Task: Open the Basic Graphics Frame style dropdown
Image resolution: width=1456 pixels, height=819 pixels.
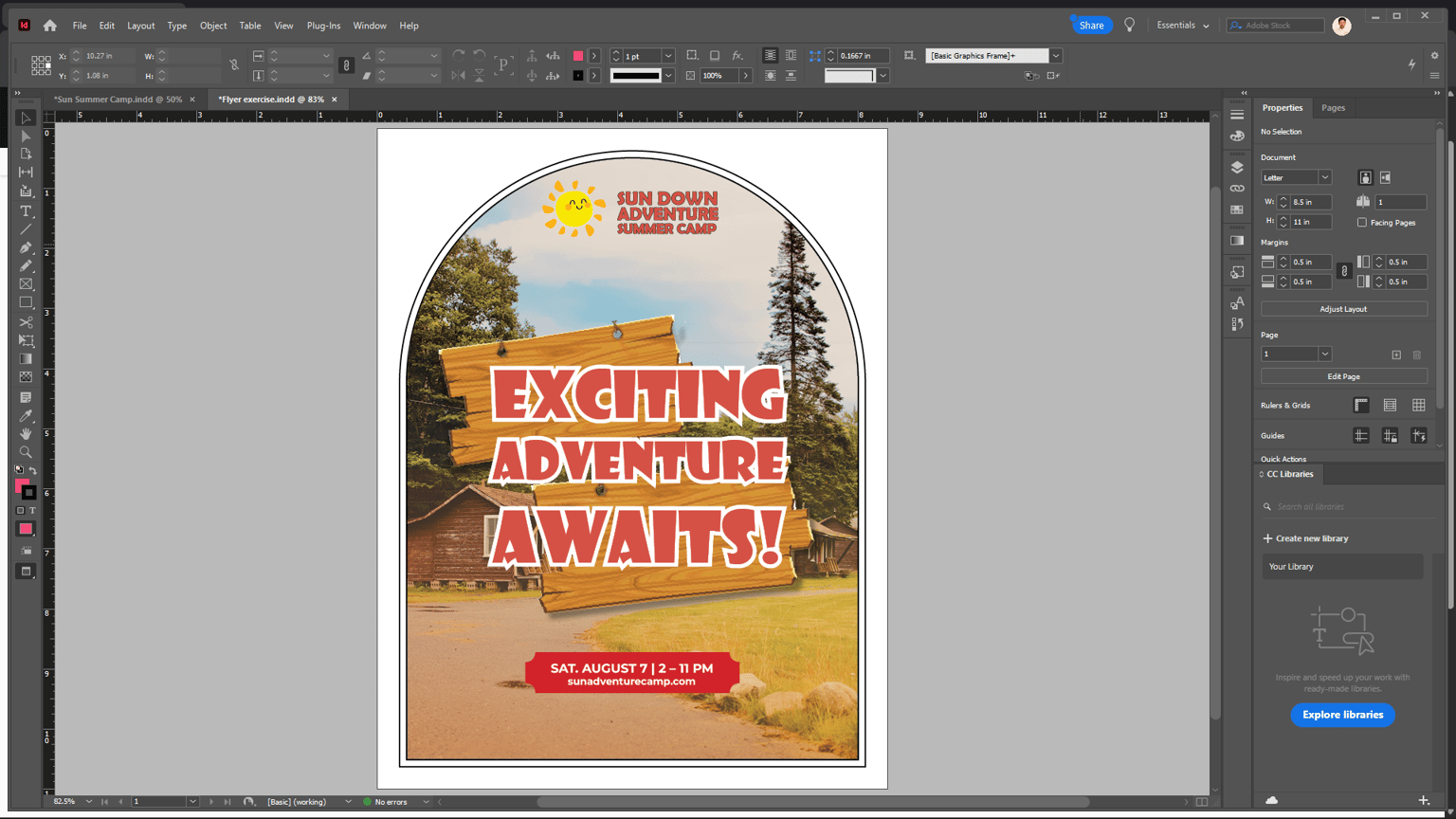Action: (1055, 56)
